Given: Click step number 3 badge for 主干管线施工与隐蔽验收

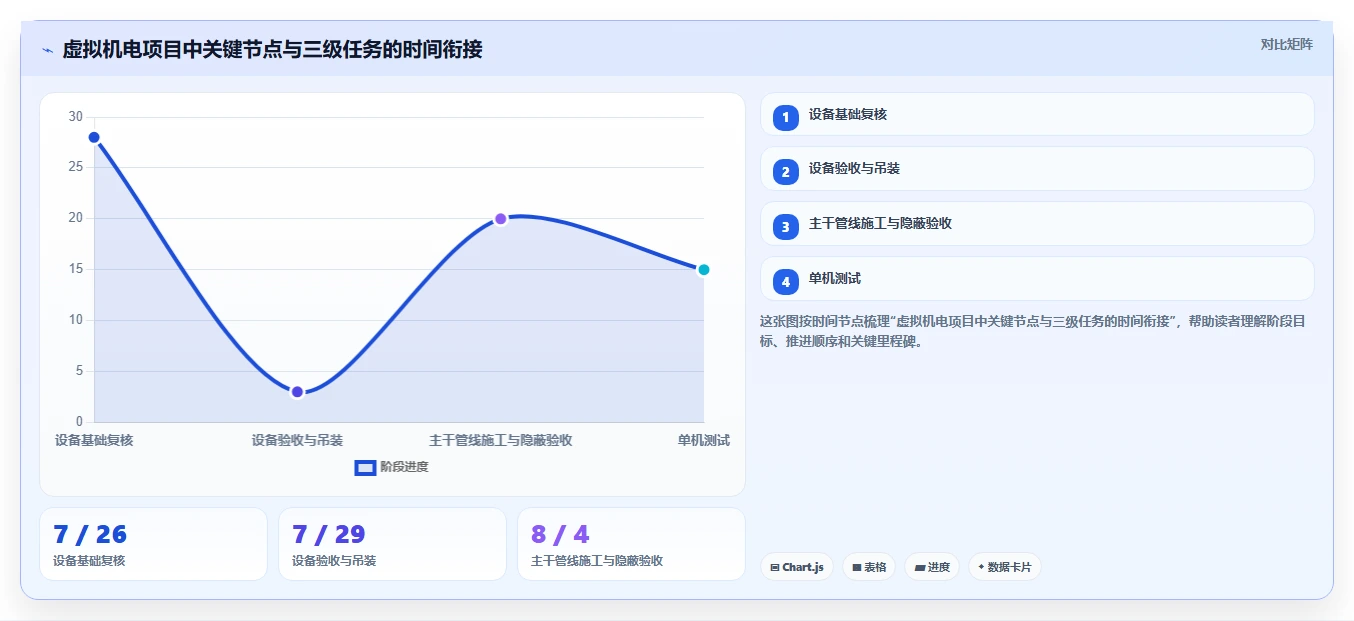Looking at the screenshot, I should tap(785, 226).
